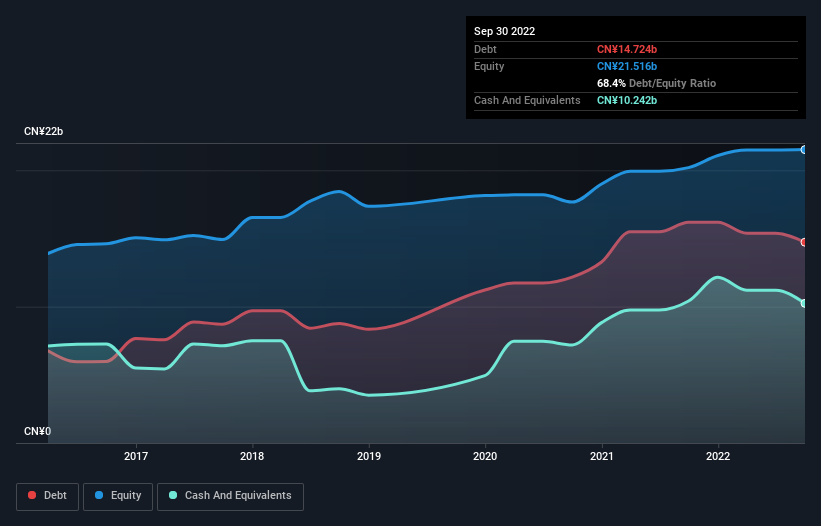Screen dimensions: 821x526
Task: Select the blue Equity endpoint marker
Action: [804, 150]
